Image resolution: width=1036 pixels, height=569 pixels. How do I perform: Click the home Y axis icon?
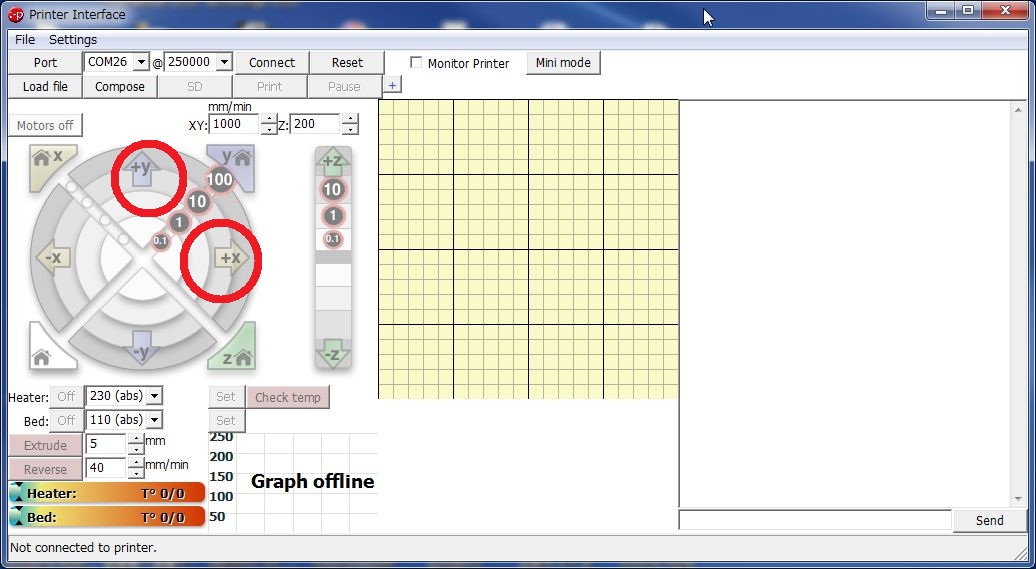pyautogui.click(x=235, y=160)
